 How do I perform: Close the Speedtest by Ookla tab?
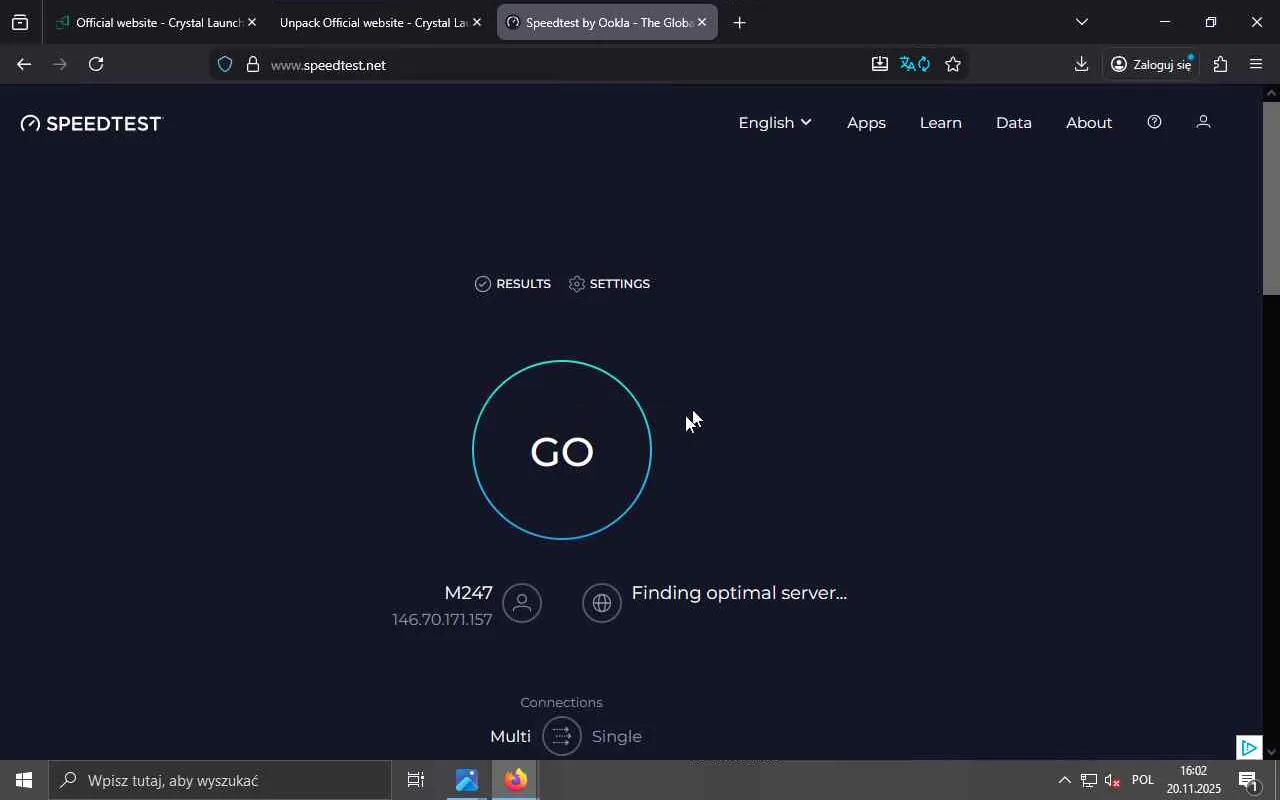click(x=702, y=22)
